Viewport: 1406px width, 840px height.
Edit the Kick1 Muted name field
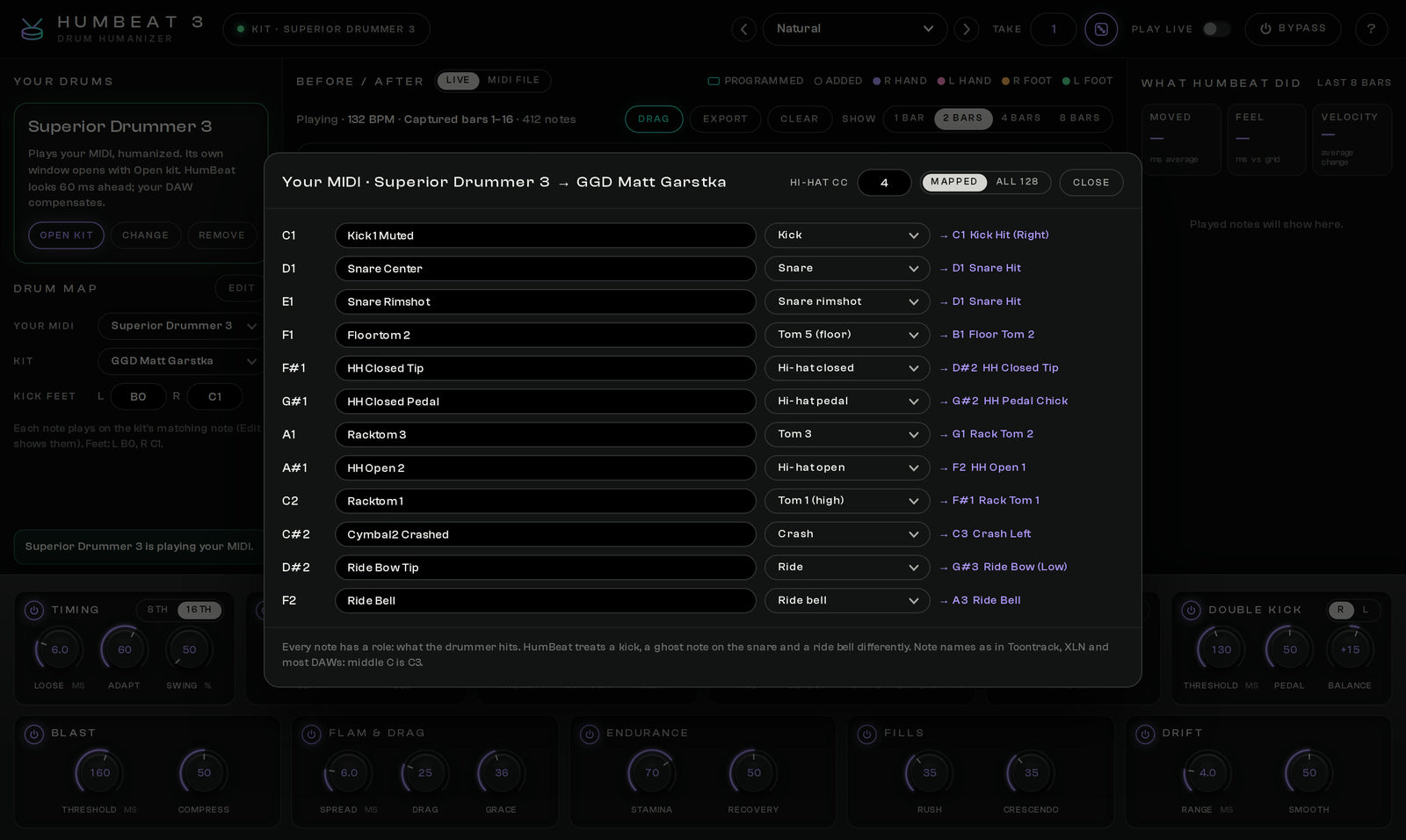(545, 235)
